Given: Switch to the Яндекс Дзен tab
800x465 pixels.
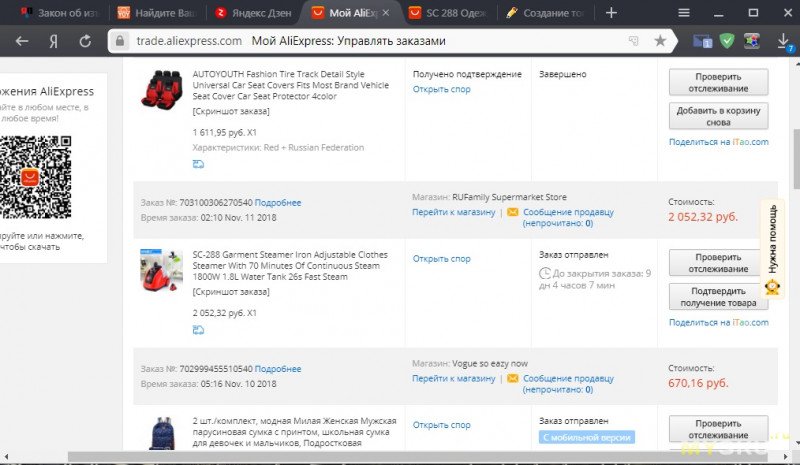Looking at the screenshot, I should click(254, 13).
